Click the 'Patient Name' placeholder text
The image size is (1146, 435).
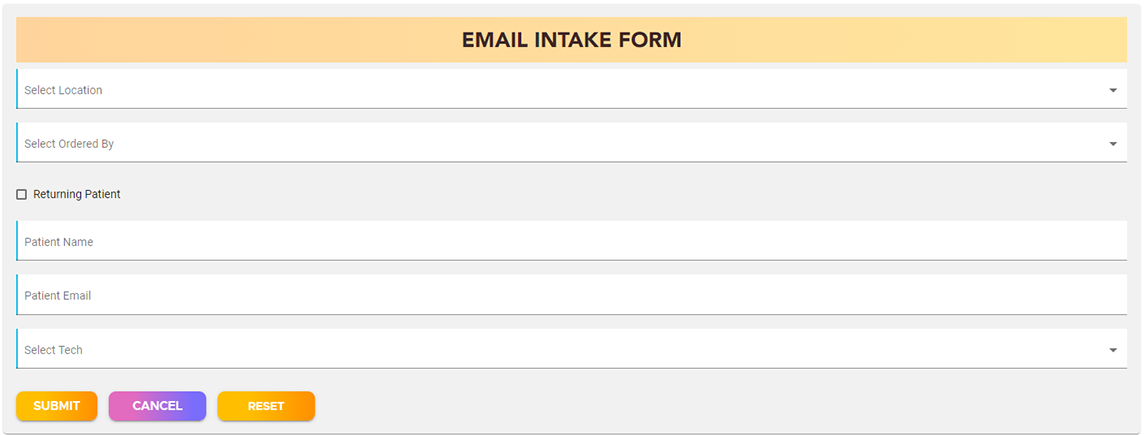(59, 242)
